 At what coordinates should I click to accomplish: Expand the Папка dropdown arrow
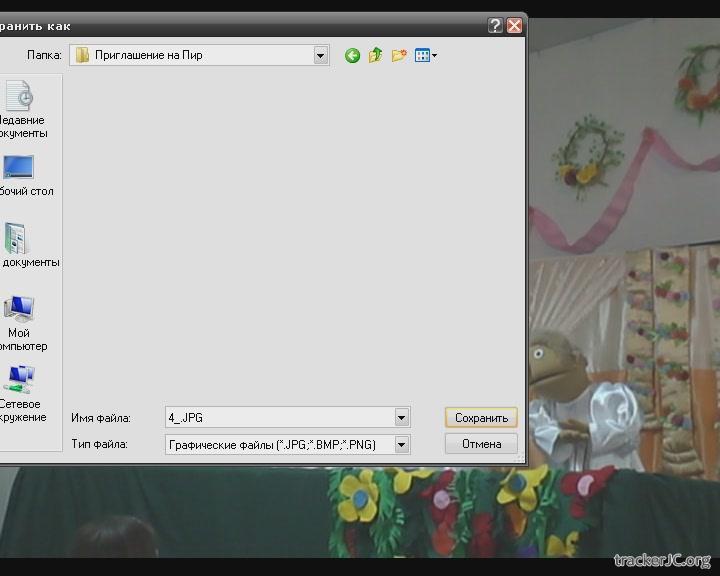[321, 56]
